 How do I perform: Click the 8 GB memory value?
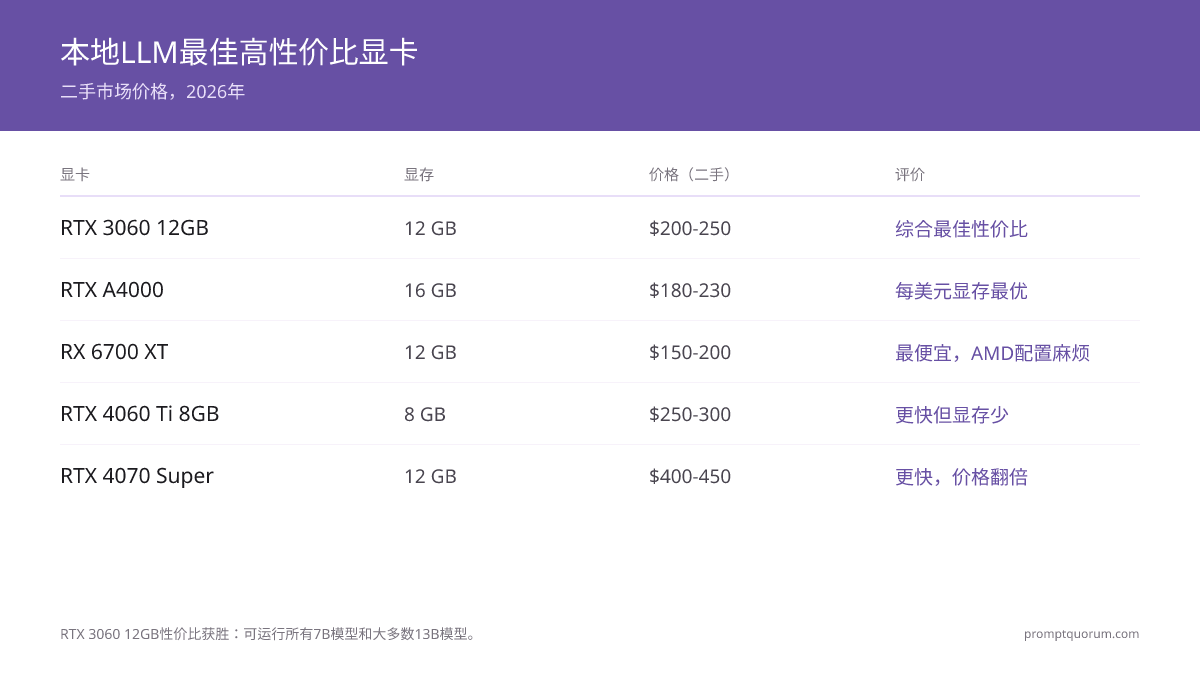point(425,414)
